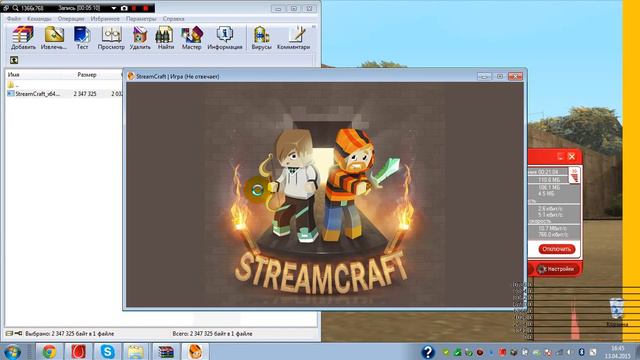Run the Тест archive test icon
This screenshot has height=360, width=640.
tap(82, 38)
